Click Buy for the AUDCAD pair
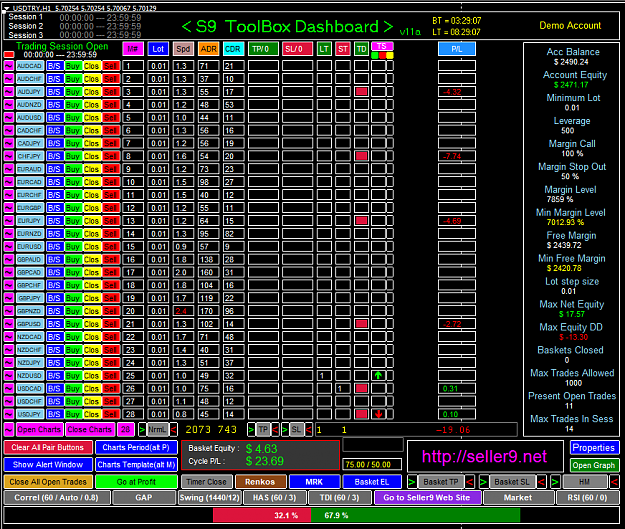The height and width of the screenshot is (529, 625). pyautogui.click(x=73, y=66)
